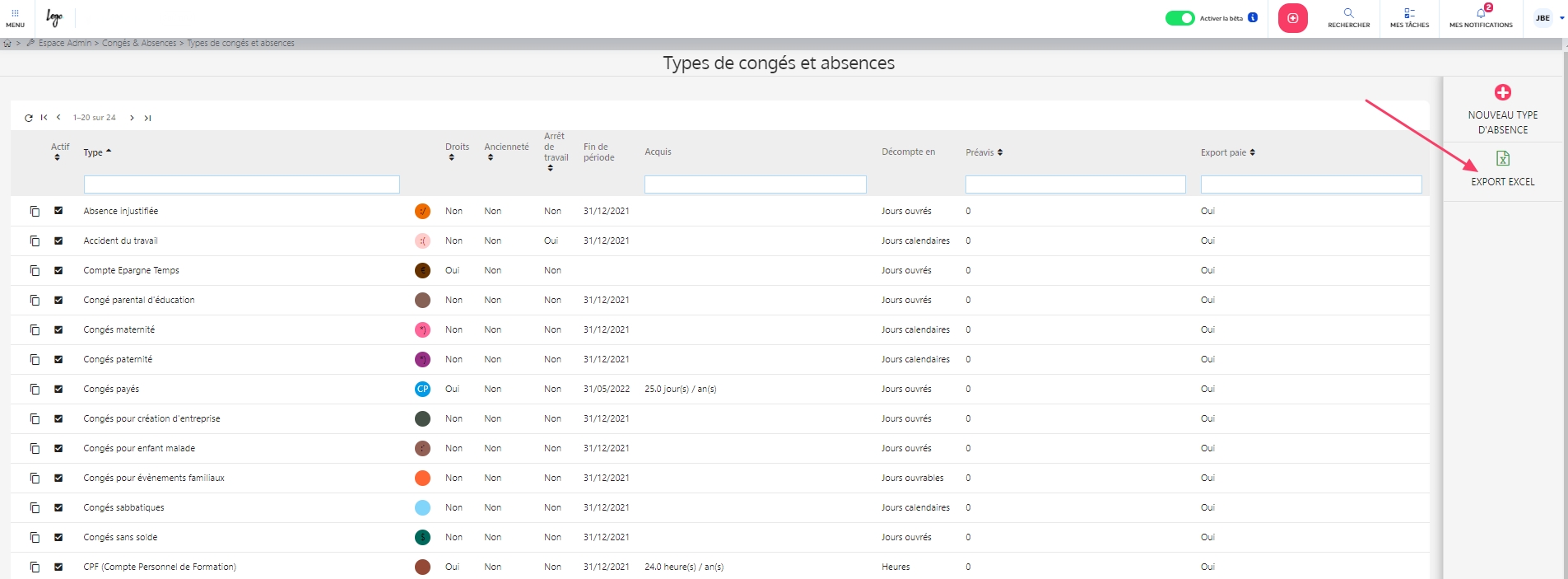Uncheck Actif for Compte Epargne Temps
Screen dimensions: 1568x579
[58, 270]
